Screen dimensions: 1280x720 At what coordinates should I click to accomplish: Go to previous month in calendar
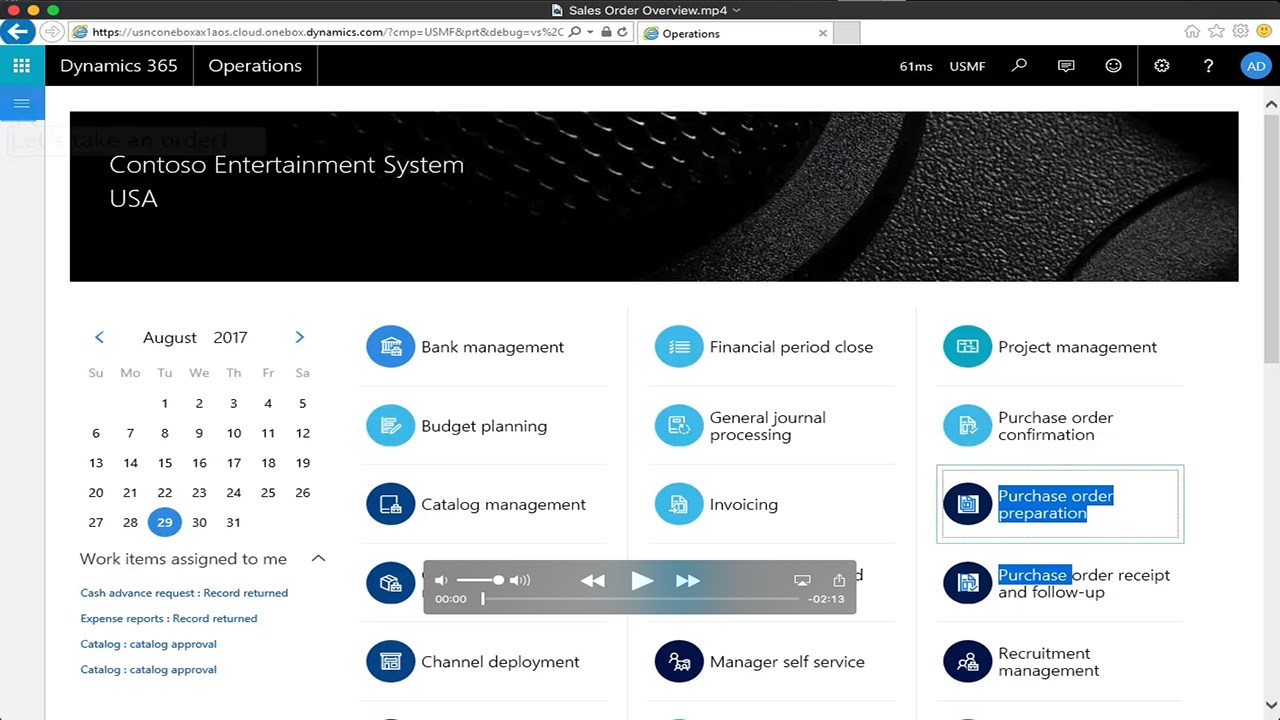click(99, 338)
